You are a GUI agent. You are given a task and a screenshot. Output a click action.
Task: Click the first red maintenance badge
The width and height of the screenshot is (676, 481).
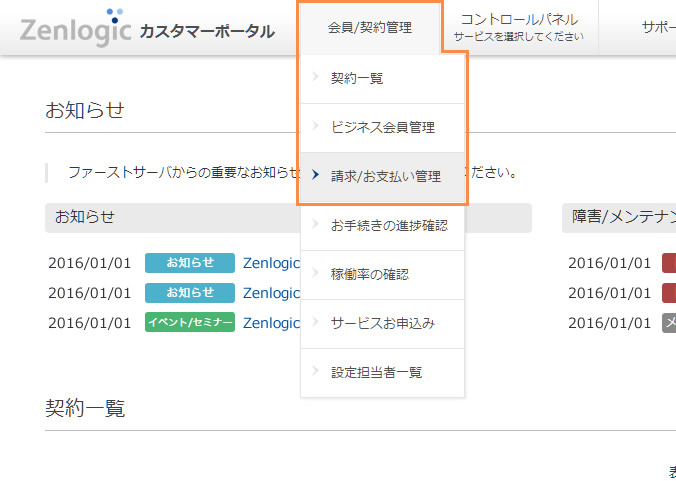pos(668,263)
